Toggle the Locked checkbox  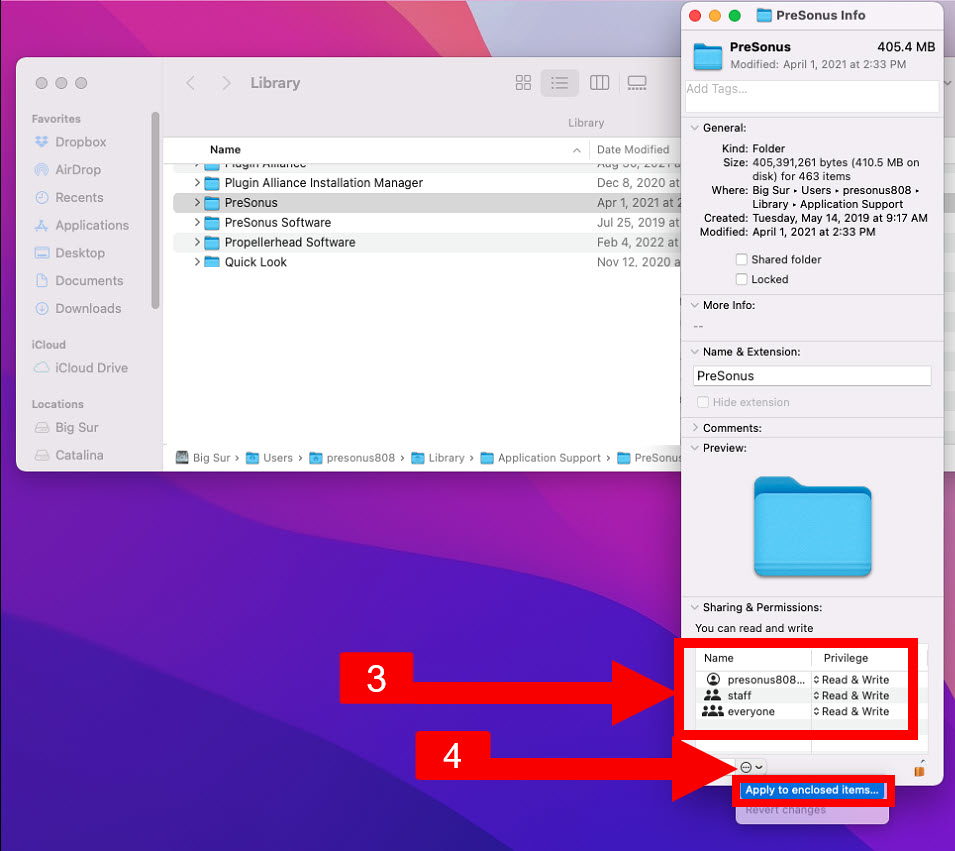[x=741, y=279]
